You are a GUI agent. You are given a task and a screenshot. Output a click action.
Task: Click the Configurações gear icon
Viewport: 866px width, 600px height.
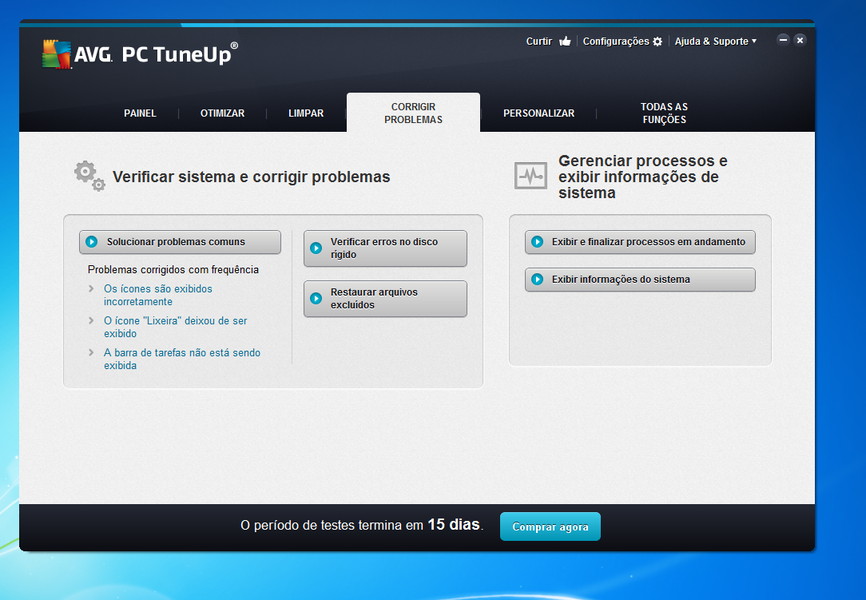tap(657, 41)
